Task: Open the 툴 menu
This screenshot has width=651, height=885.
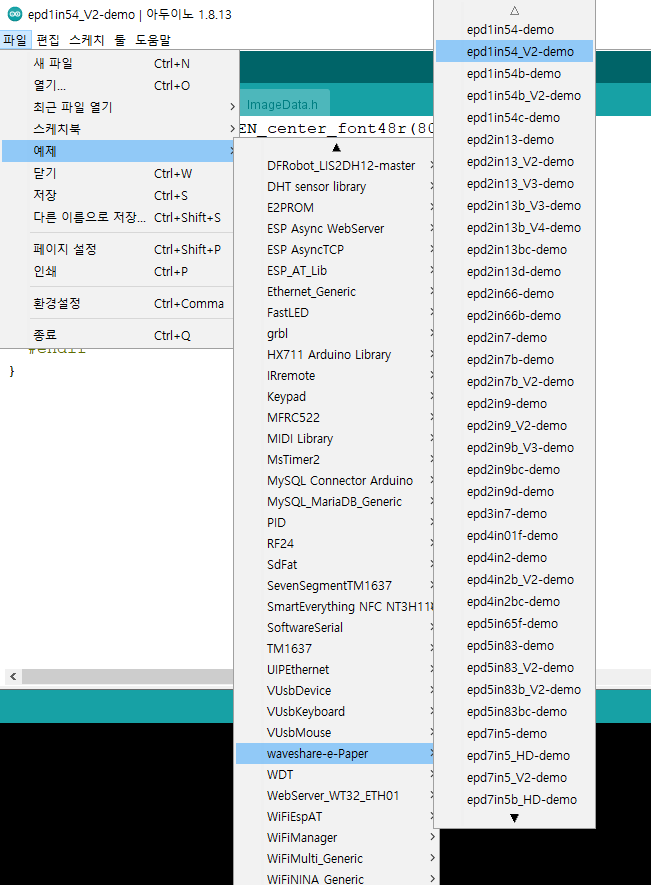Action: [x=120, y=40]
